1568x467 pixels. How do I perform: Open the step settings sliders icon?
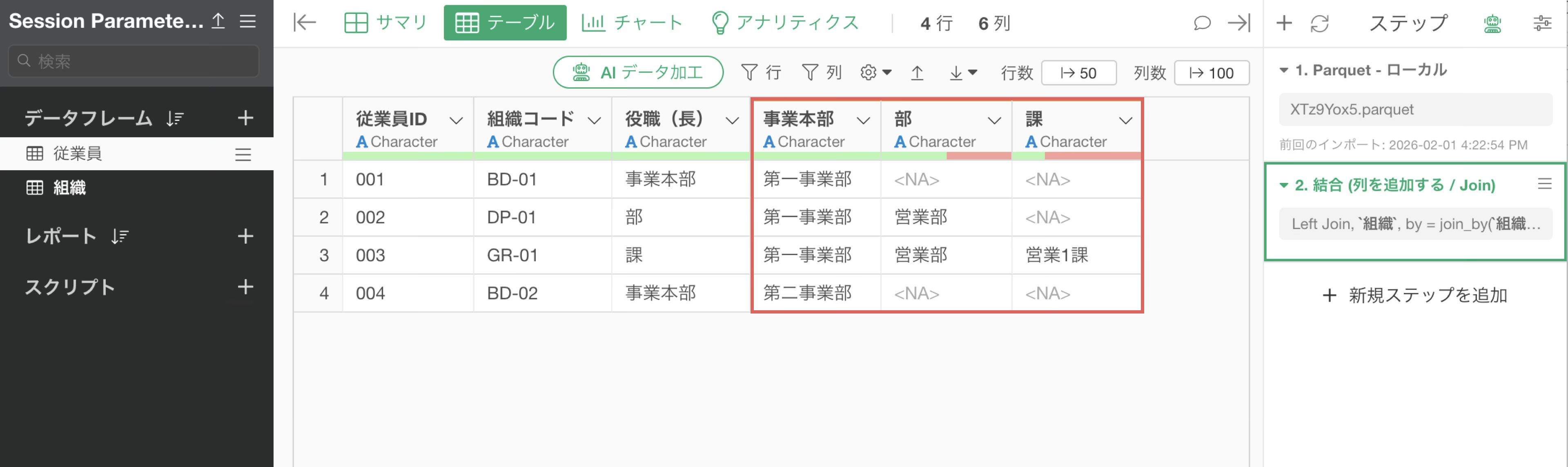[1541, 24]
